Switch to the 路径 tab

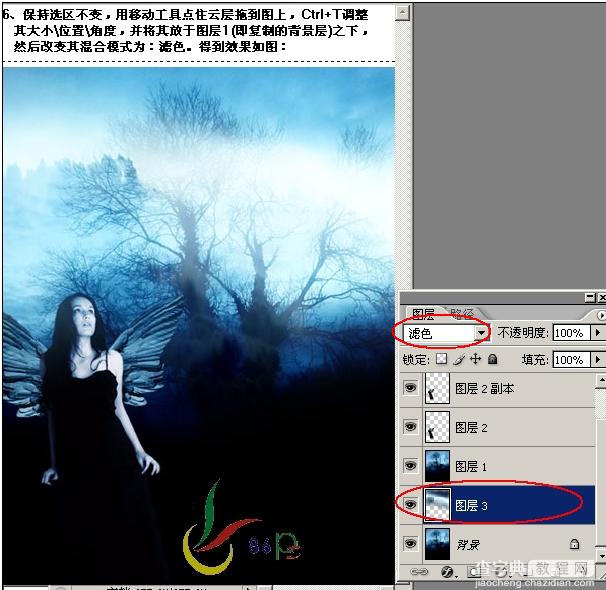[461, 313]
